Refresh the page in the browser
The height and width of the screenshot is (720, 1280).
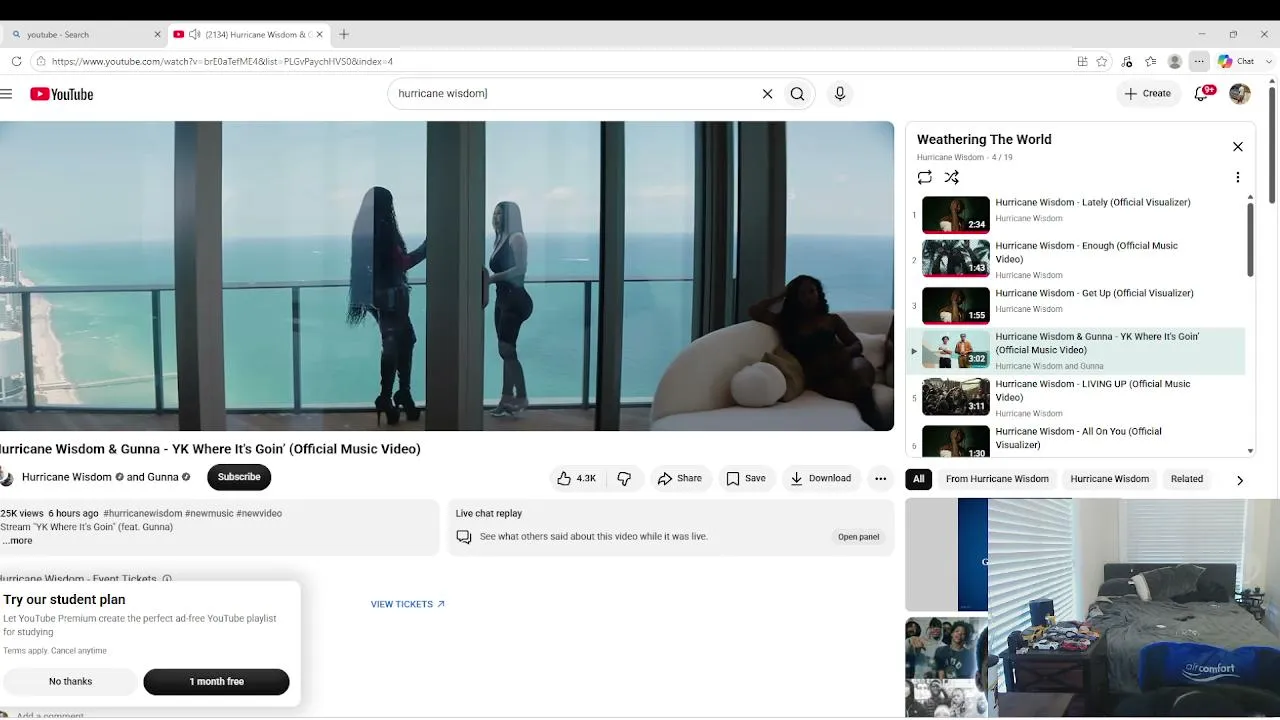(x=16, y=61)
